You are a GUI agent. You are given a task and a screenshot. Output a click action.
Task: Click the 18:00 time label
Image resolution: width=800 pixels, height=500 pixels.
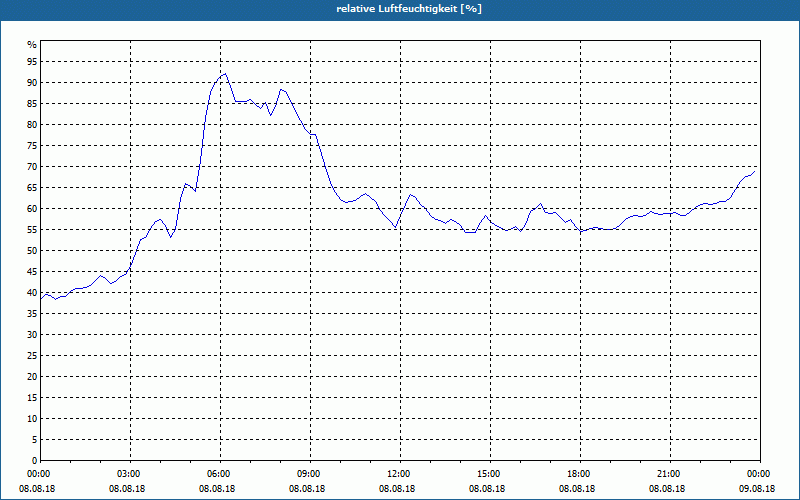(580, 474)
